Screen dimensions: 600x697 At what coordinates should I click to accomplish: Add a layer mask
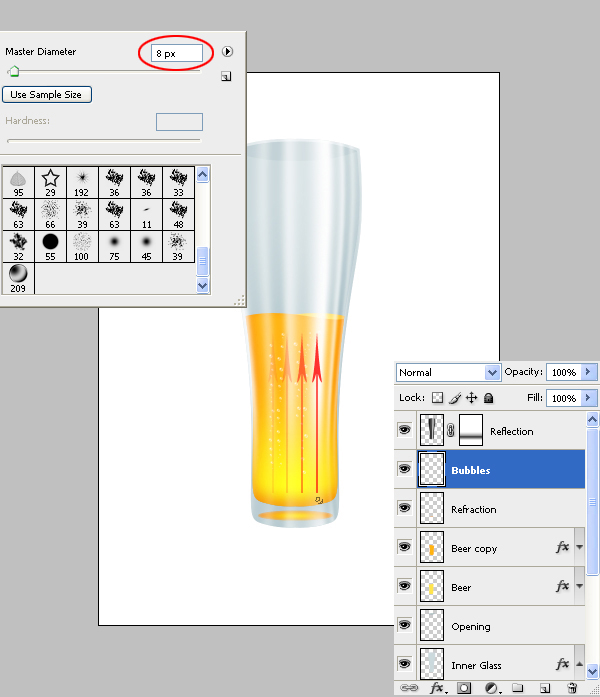coord(465,688)
